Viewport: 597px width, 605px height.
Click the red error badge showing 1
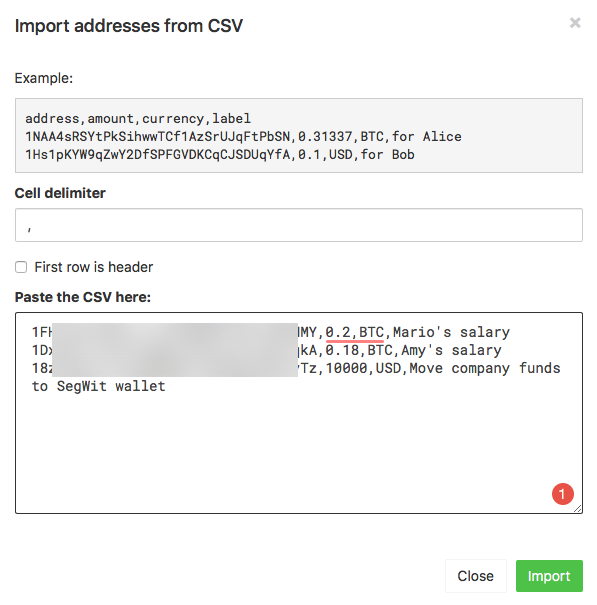[563, 493]
